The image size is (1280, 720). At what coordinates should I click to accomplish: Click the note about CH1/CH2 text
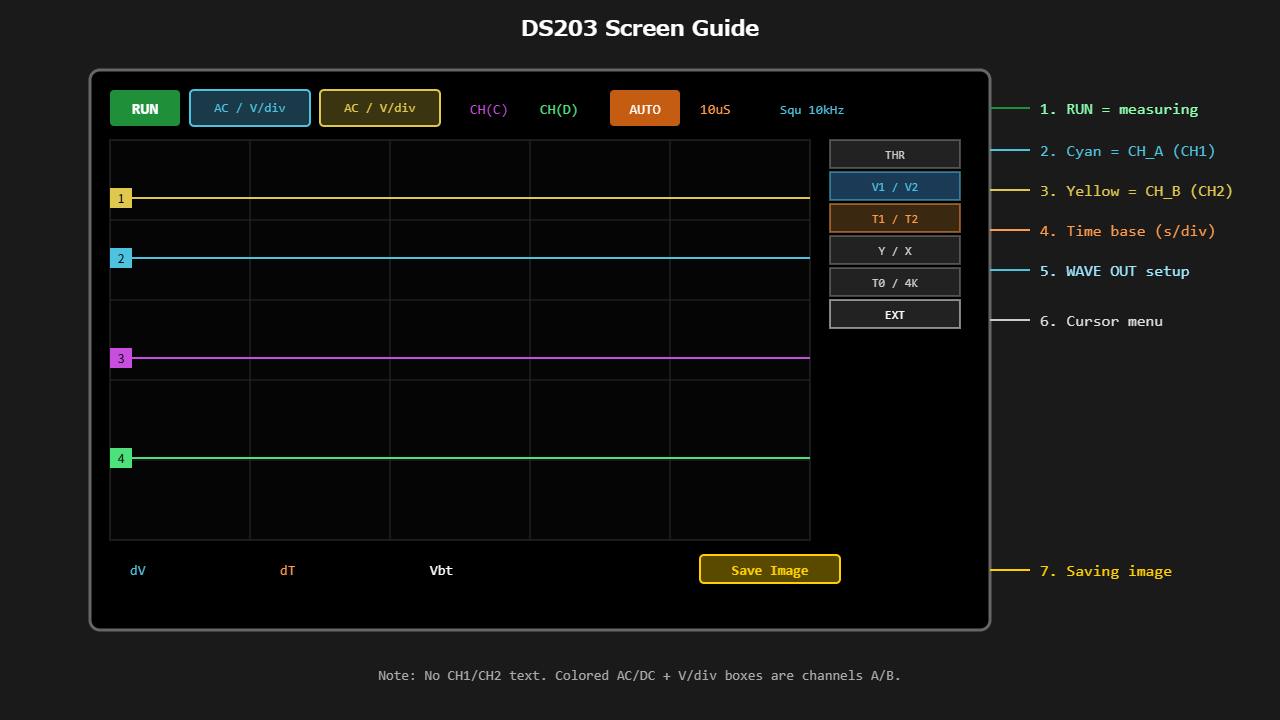click(640, 675)
